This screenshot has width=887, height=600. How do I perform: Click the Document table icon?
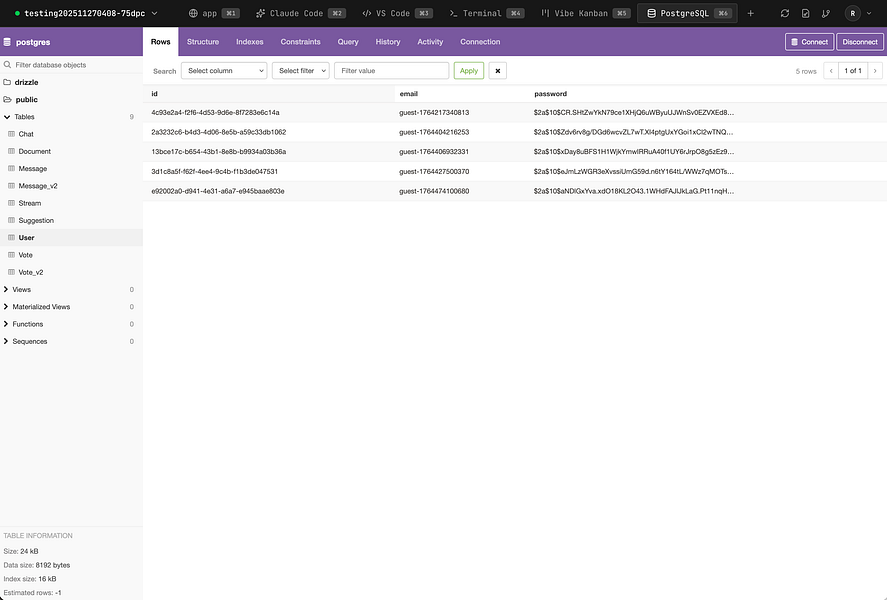tap(11, 151)
